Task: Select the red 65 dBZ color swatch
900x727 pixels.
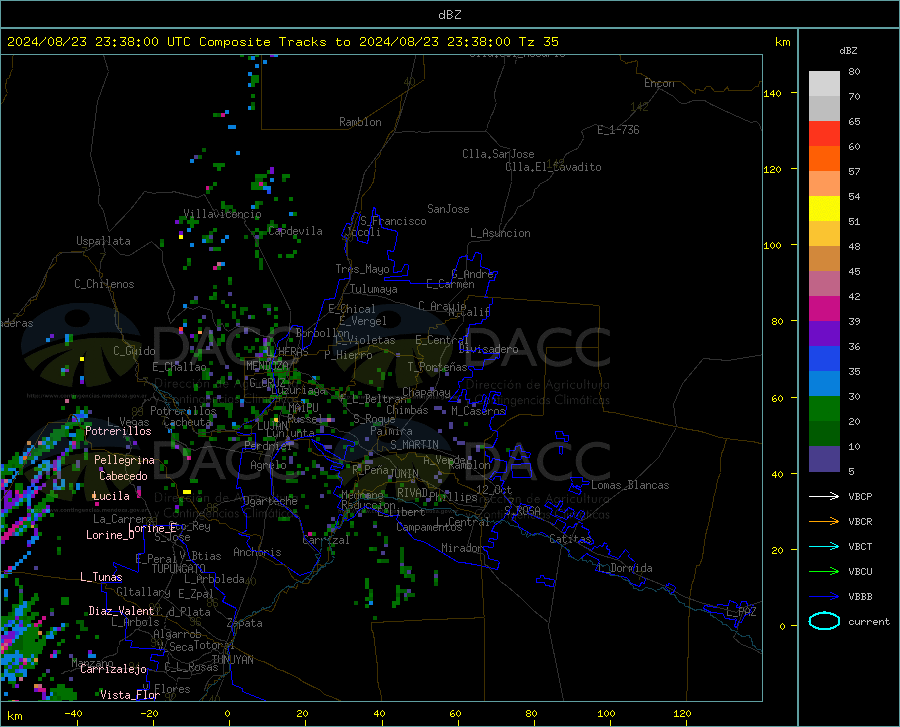Action: [x=824, y=134]
